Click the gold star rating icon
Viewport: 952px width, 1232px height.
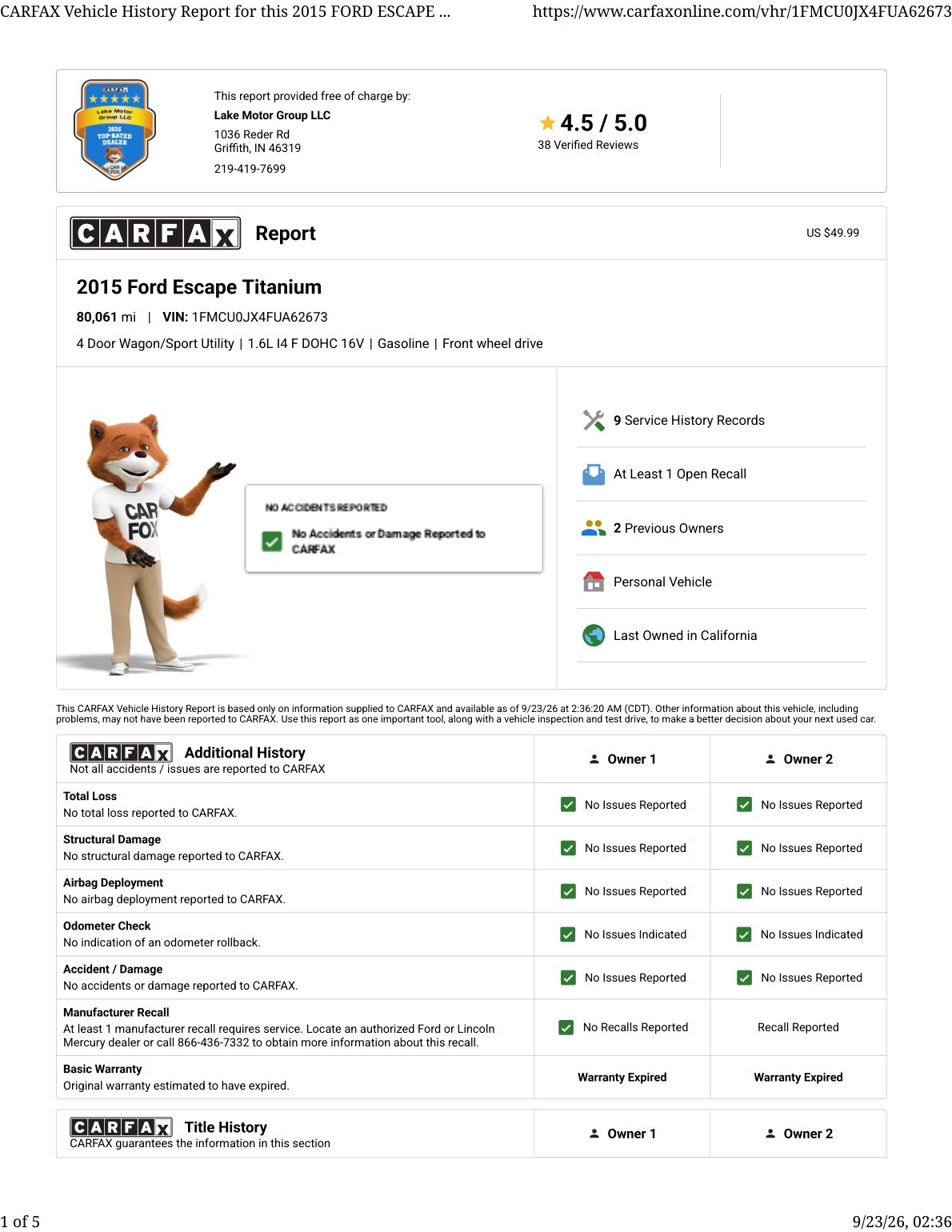(x=548, y=123)
